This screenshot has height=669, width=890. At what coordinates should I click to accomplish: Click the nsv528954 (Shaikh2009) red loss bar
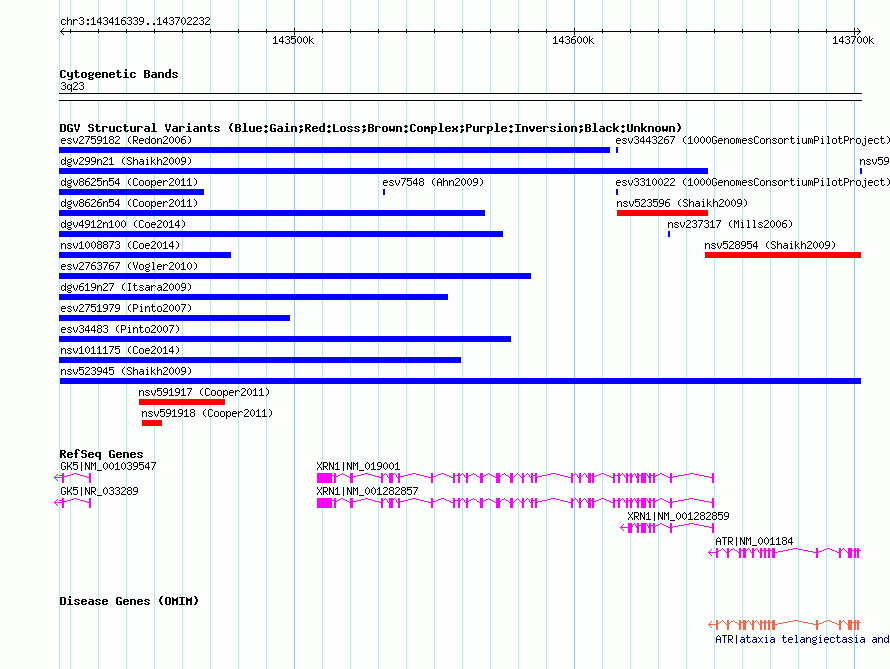[x=783, y=255]
